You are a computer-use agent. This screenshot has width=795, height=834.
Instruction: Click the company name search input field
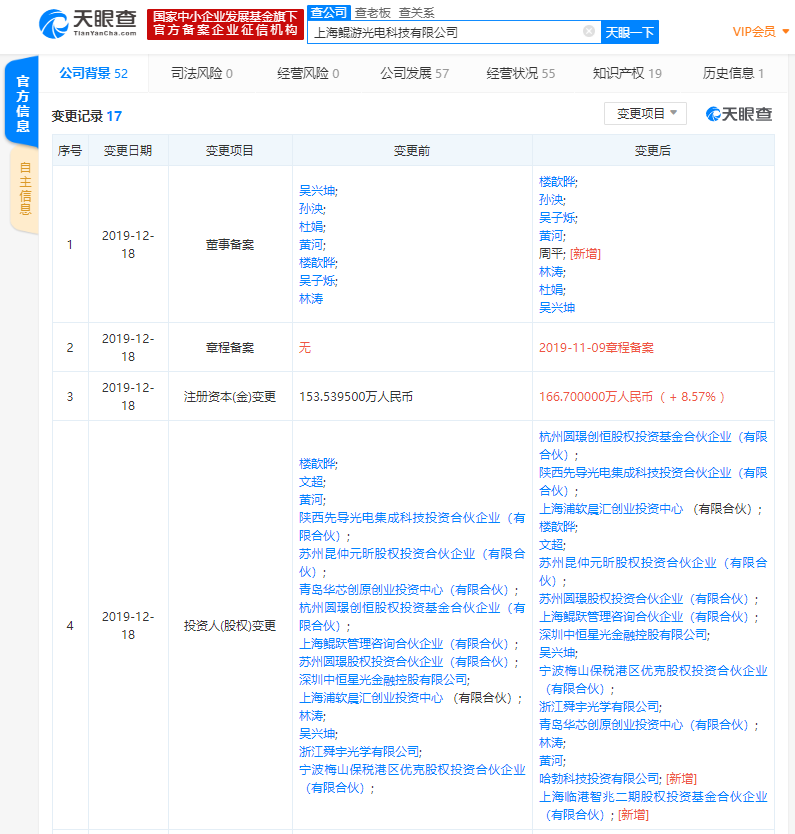(x=445, y=32)
